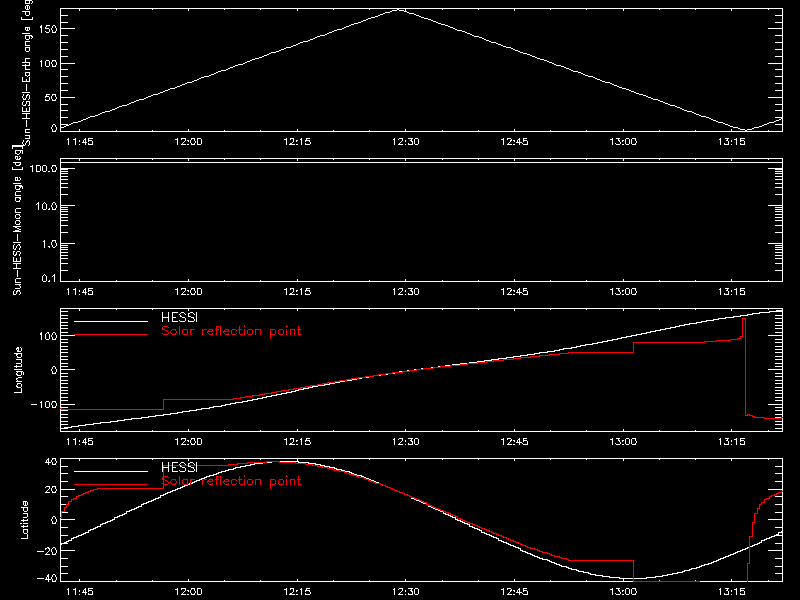Click the Longitude axis title
Image resolution: width=800 pixels, height=600 pixels.
point(18,370)
